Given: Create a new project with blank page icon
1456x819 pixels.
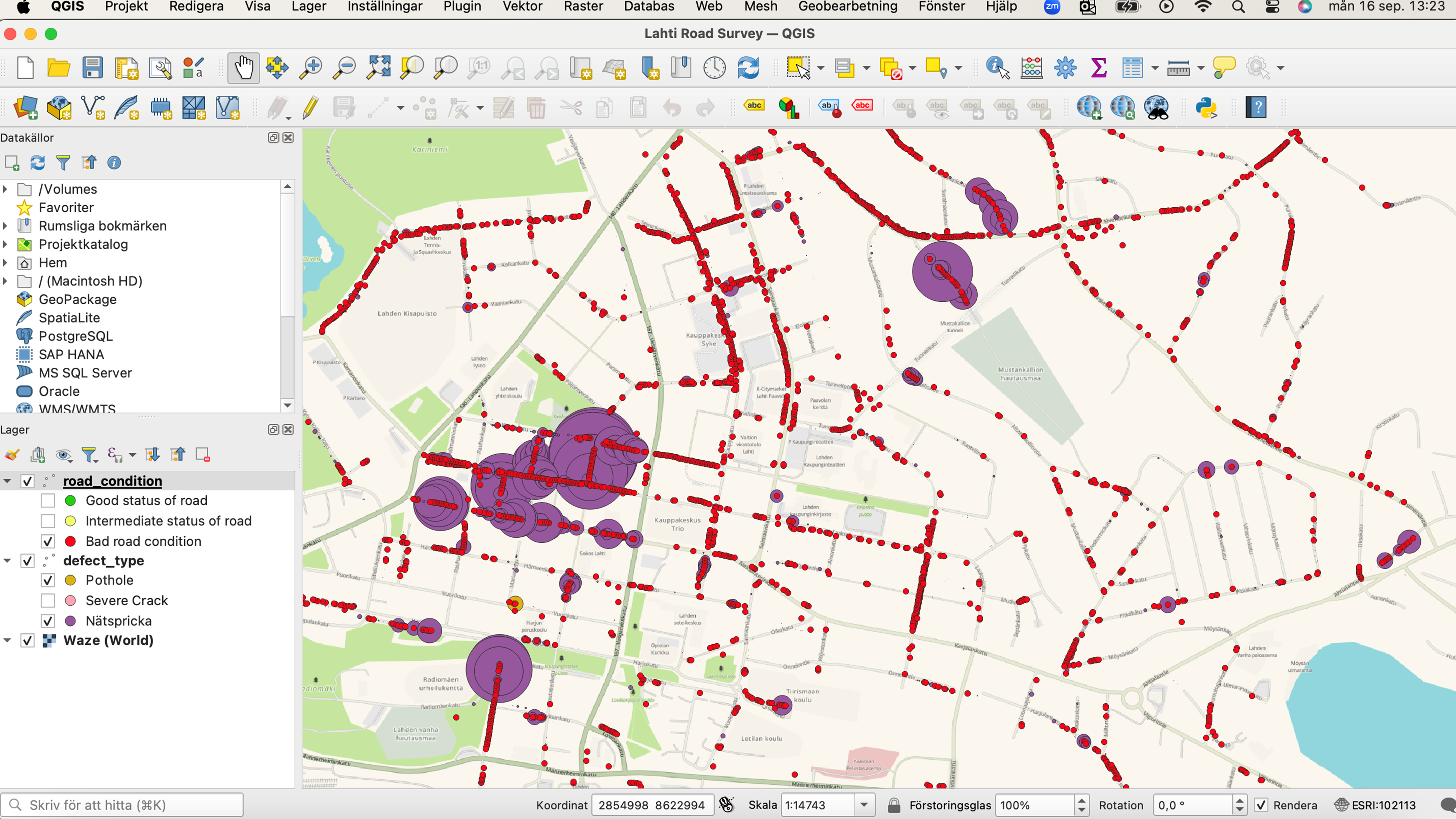Looking at the screenshot, I should (x=25, y=68).
